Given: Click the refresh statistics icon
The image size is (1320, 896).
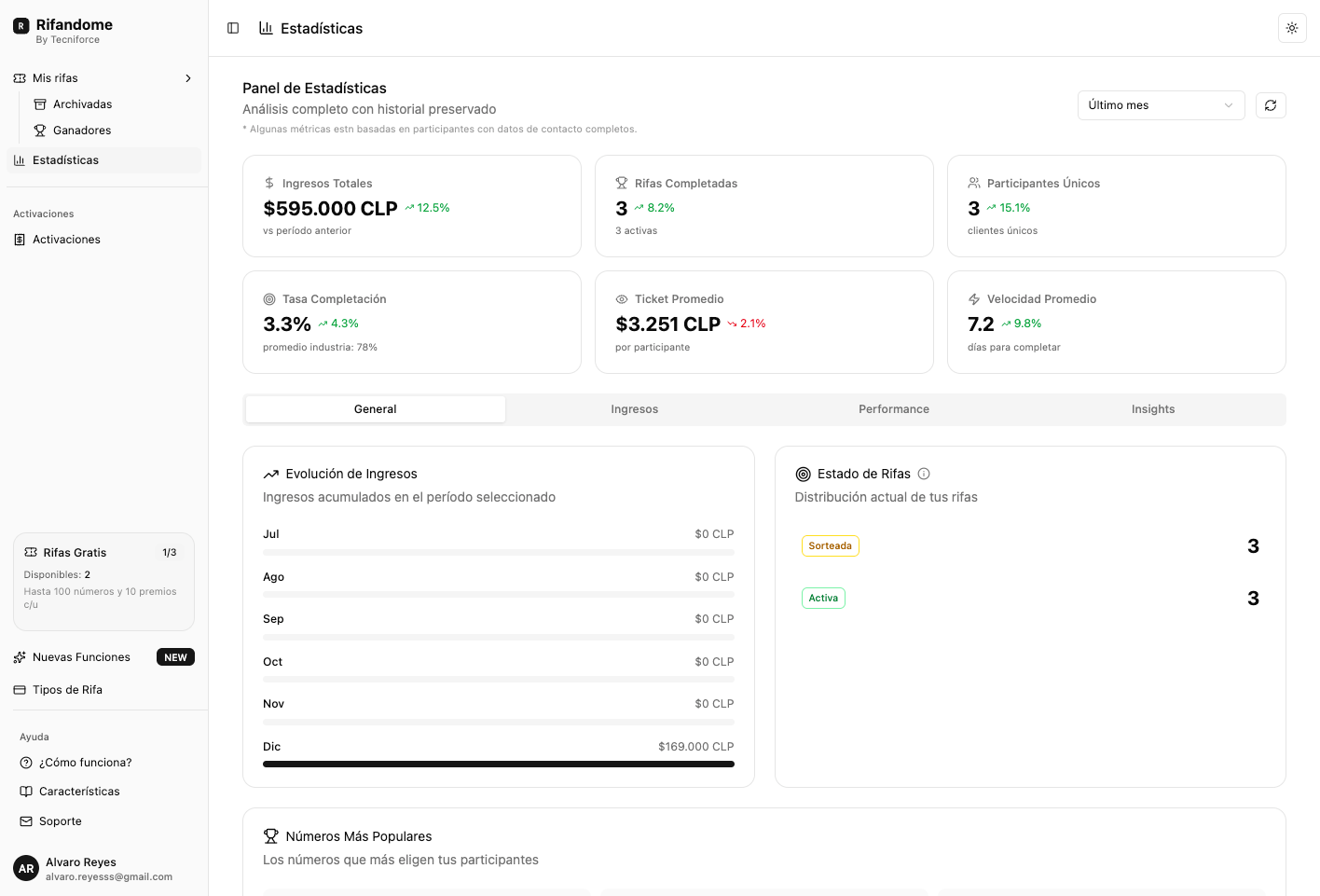Looking at the screenshot, I should 1271,105.
